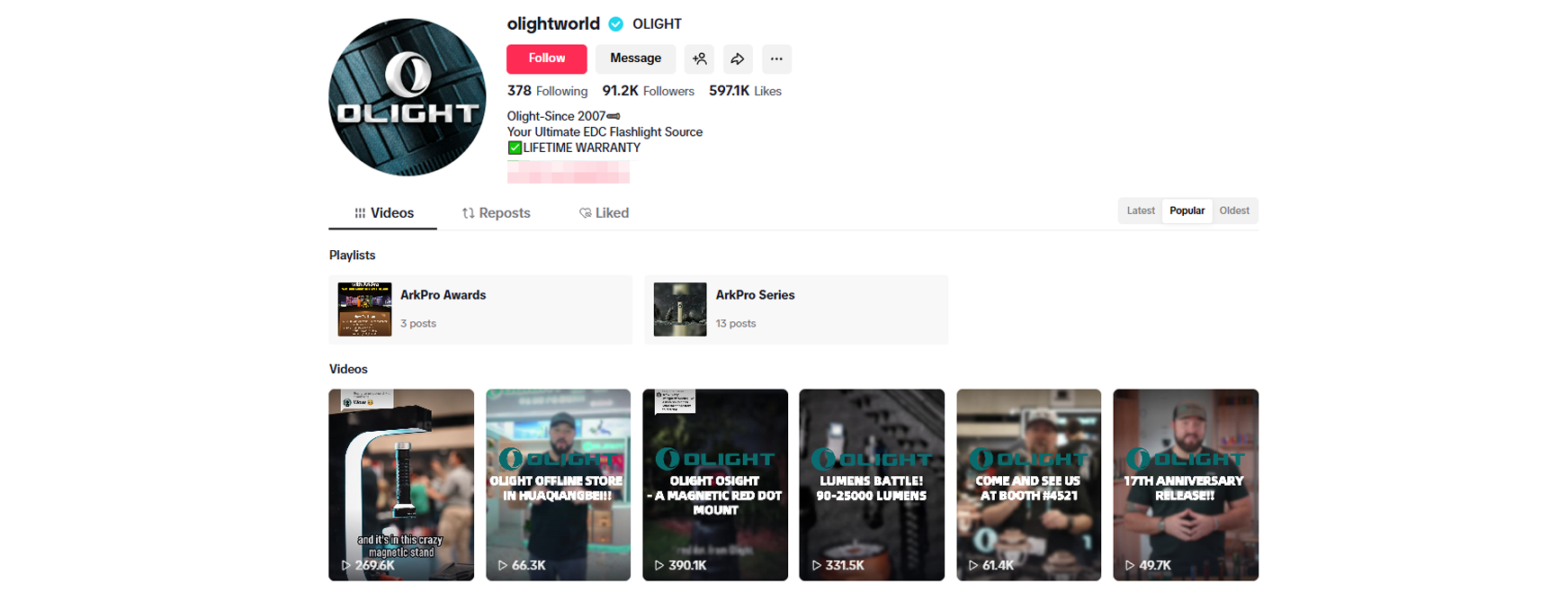Open the ArkPro Awards playlist

pyautogui.click(x=480, y=309)
